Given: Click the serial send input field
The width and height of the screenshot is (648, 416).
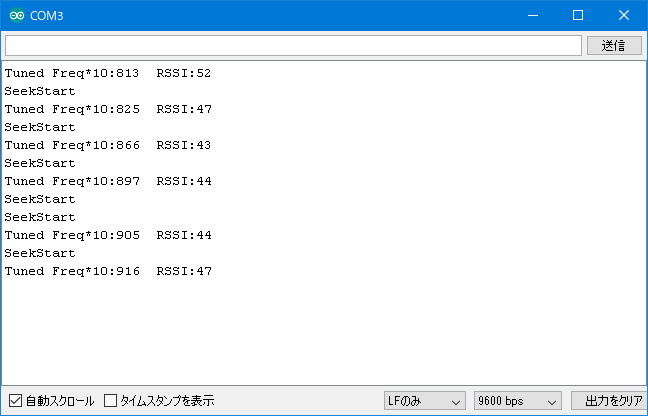Looking at the screenshot, I should click(293, 45).
